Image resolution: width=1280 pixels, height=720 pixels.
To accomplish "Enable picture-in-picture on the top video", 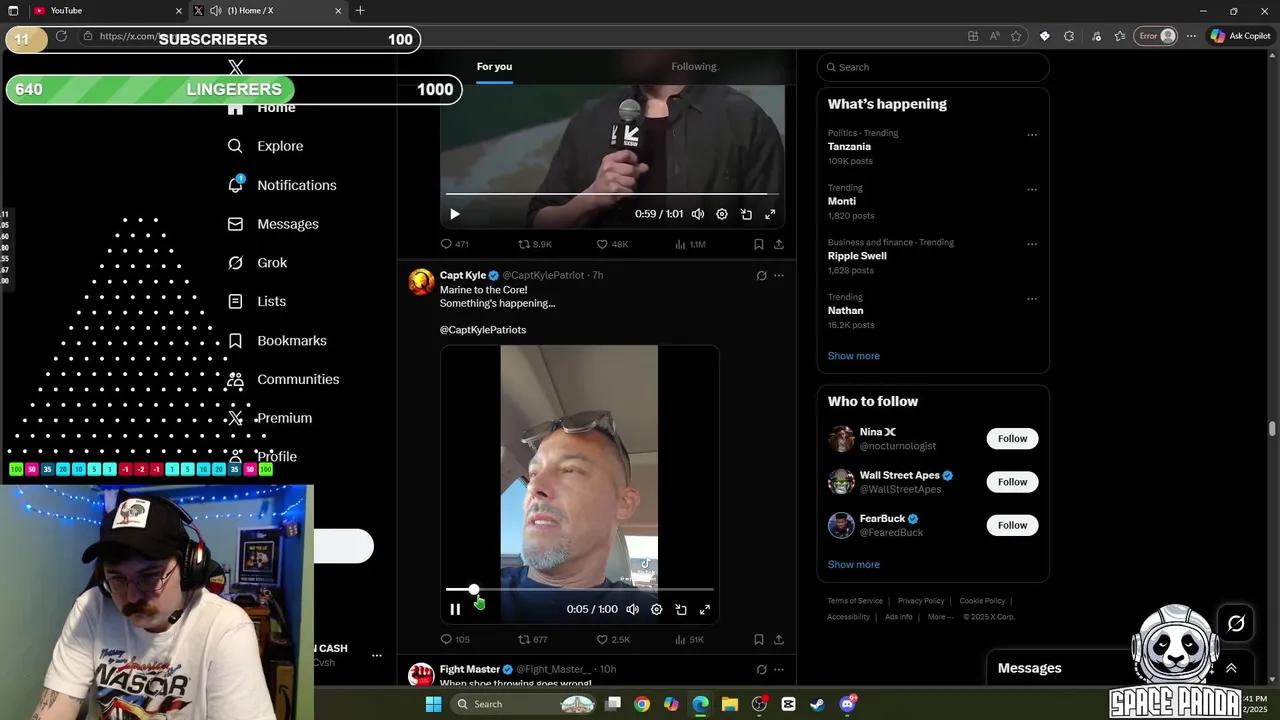I will [746, 214].
